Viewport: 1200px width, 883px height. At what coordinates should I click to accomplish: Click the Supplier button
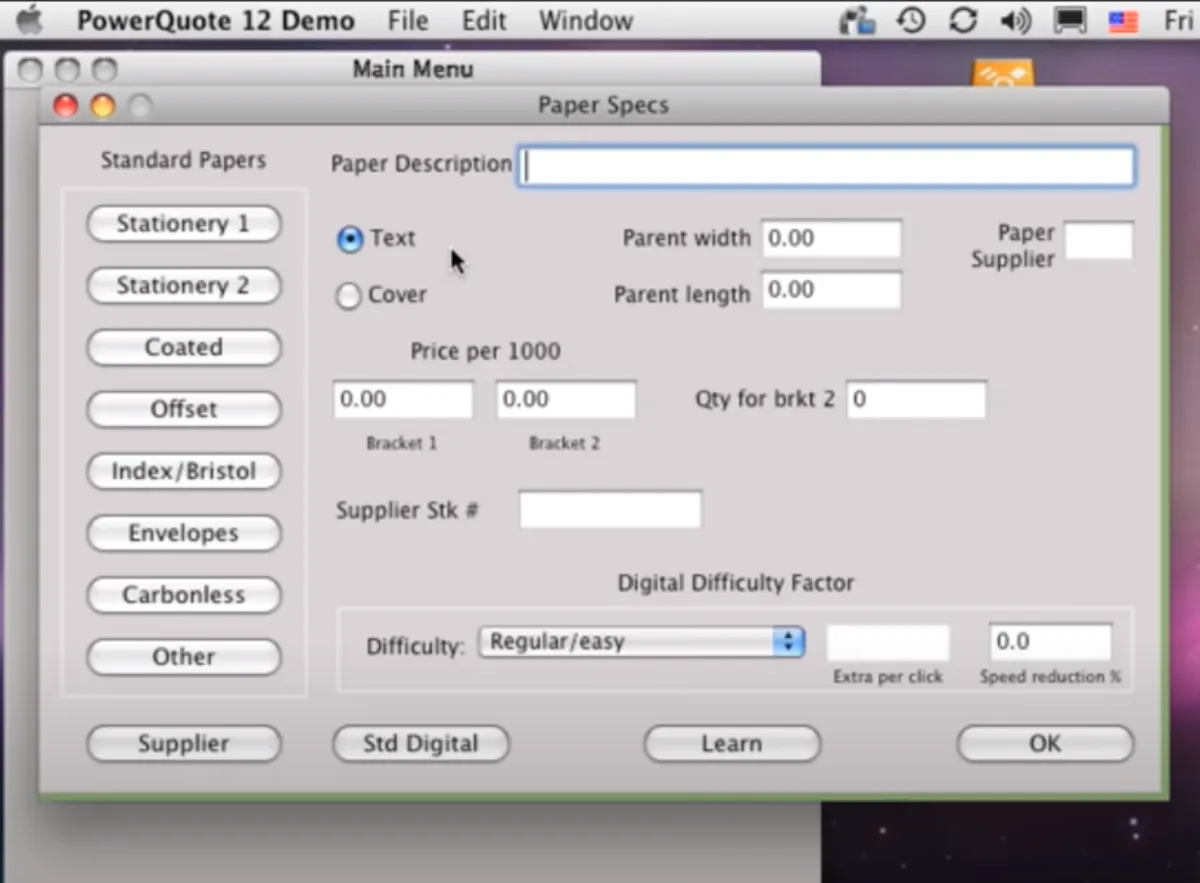point(184,744)
